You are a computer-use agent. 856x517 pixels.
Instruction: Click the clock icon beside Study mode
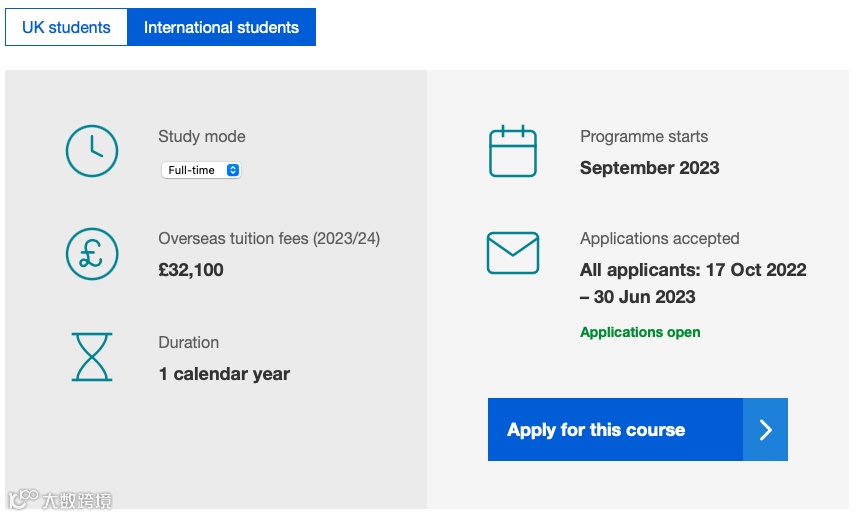pyautogui.click(x=92, y=151)
